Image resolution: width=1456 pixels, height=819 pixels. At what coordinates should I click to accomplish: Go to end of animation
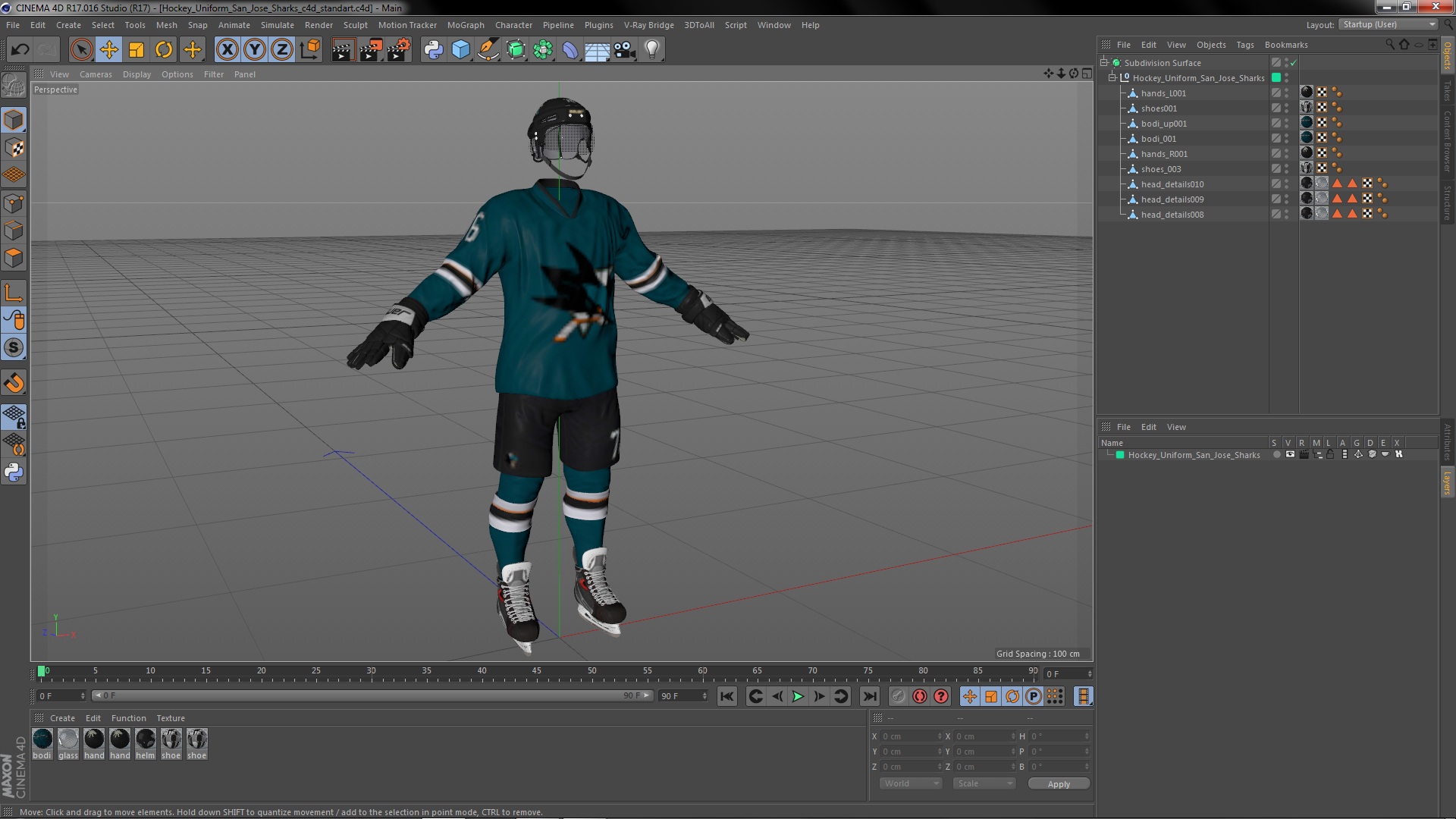pos(870,696)
